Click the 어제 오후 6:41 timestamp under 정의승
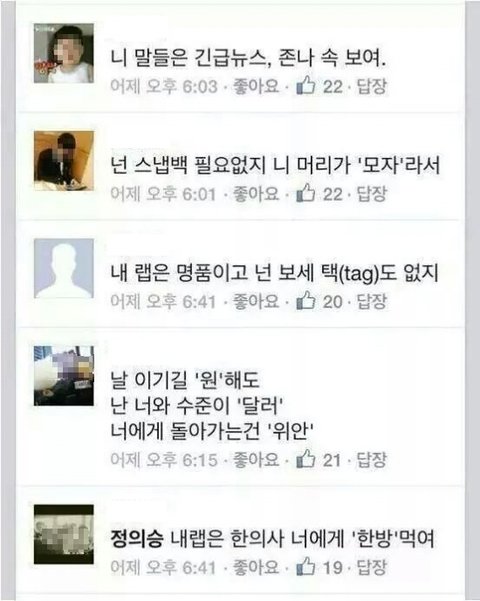 164,567
